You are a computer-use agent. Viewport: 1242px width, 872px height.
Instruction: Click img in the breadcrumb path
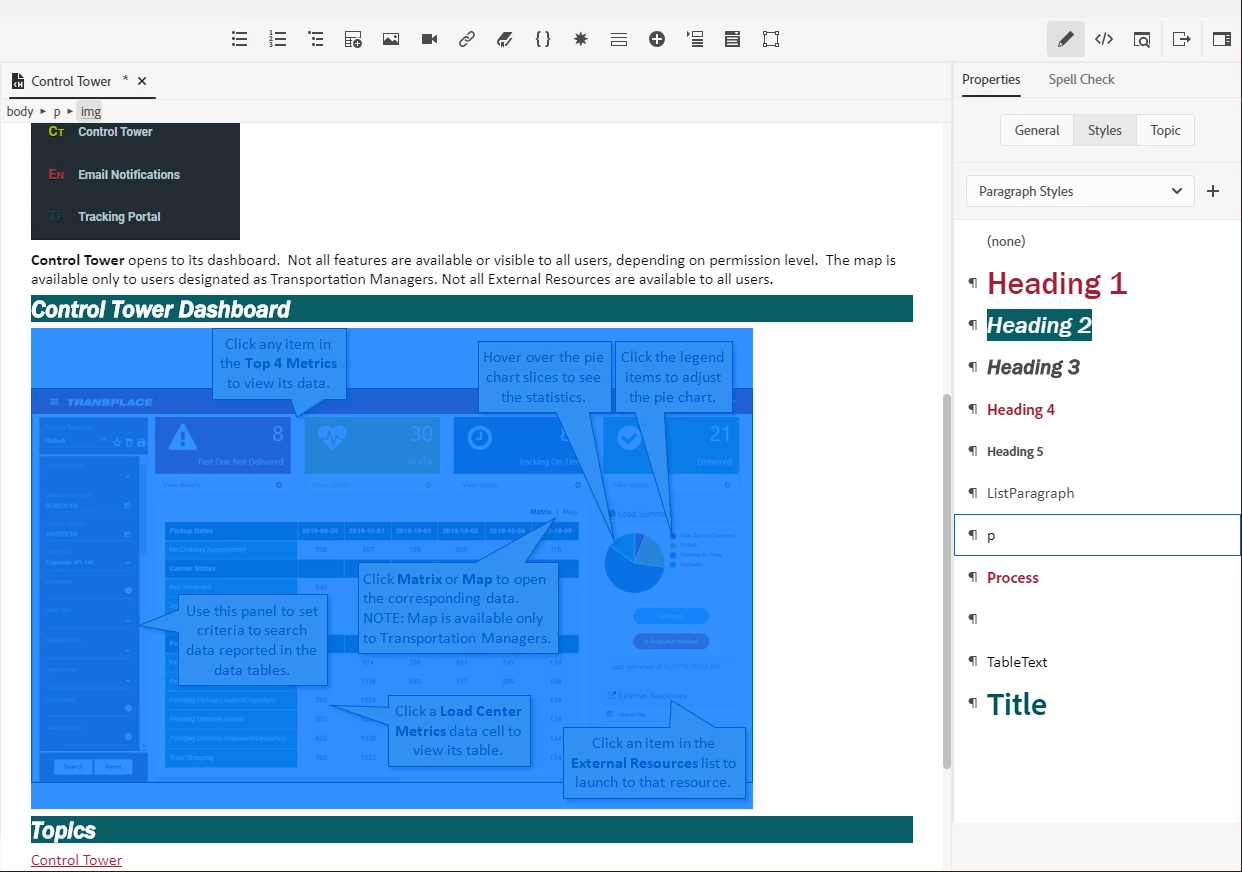tap(91, 111)
